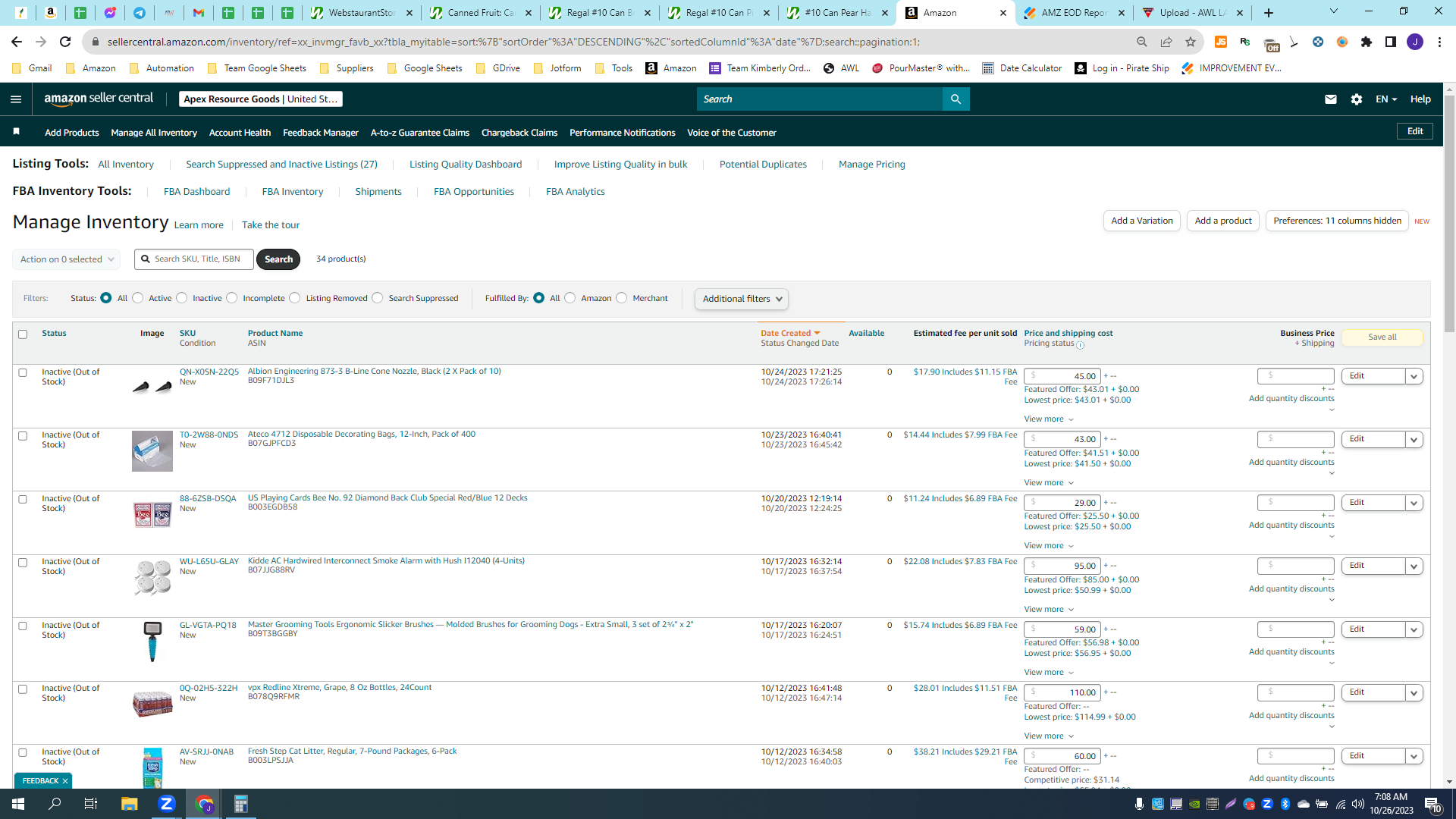Tick the select-all checkbox in table header
This screenshot has height=819, width=1456.
23,334
